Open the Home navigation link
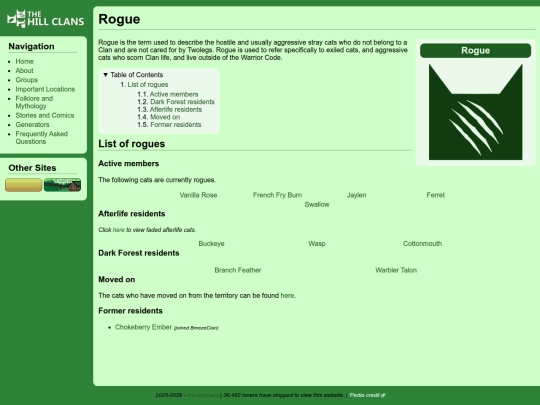Viewport: 540px width, 405px height. click(24, 61)
